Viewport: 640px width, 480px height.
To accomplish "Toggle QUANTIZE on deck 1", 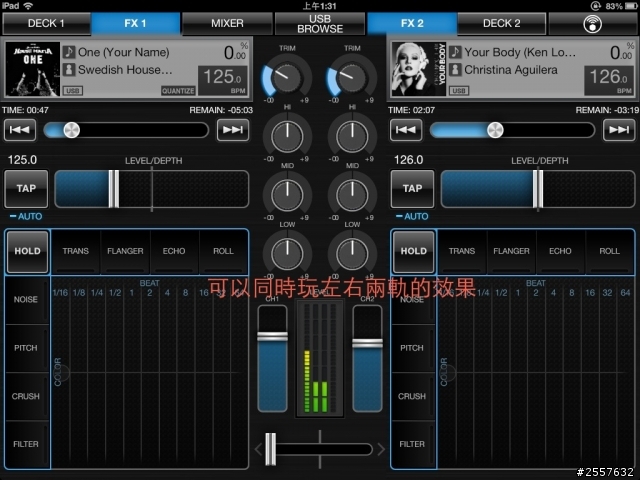I will coord(178,91).
